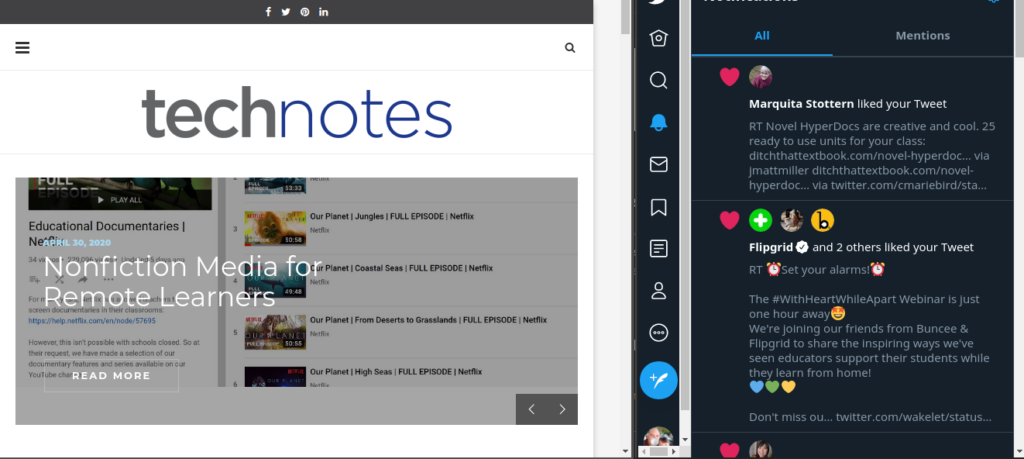The width and height of the screenshot is (1024, 459).
Task: Open the ditchthattextbook.com tweet text
Action: (872, 156)
